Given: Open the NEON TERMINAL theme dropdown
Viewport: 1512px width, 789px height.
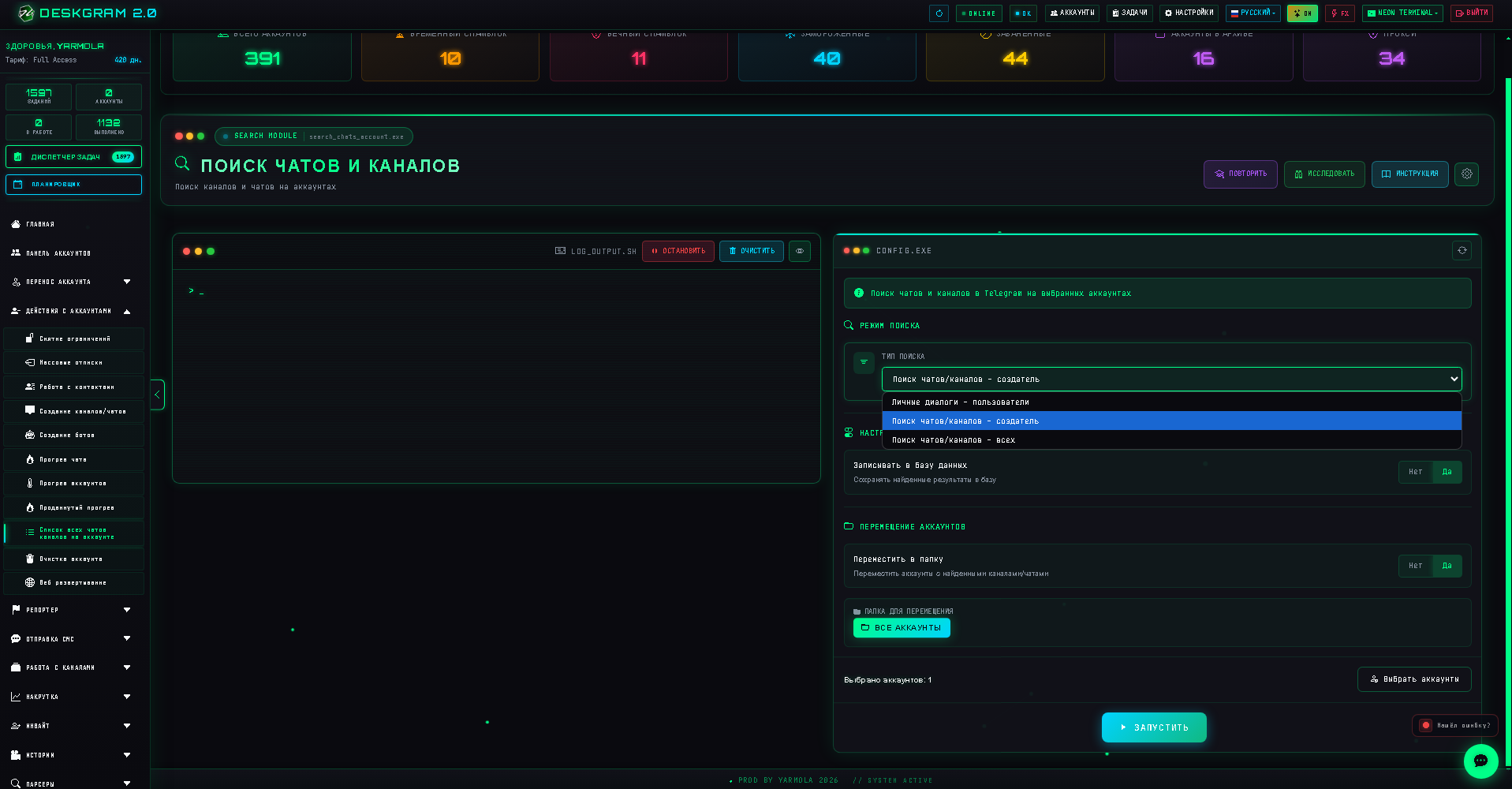Looking at the screenshot, I should coord(1403,13).
